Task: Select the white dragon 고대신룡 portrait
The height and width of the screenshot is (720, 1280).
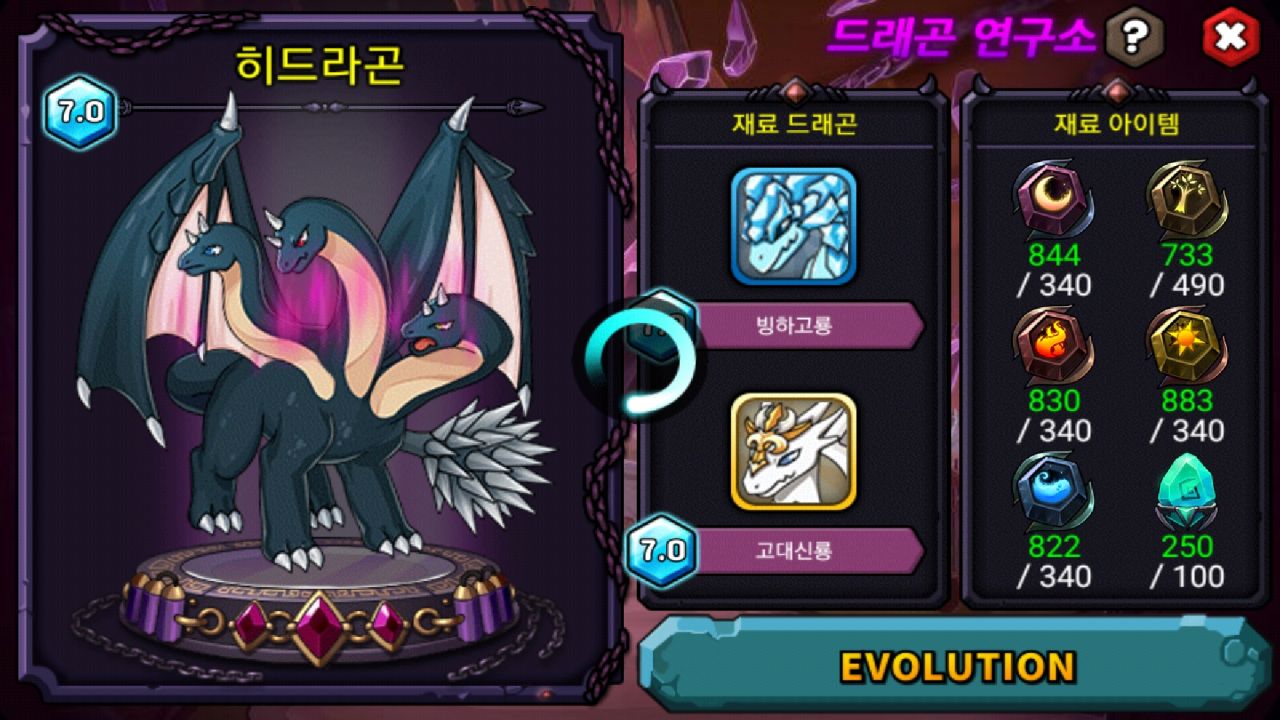Action: point(794,451)
